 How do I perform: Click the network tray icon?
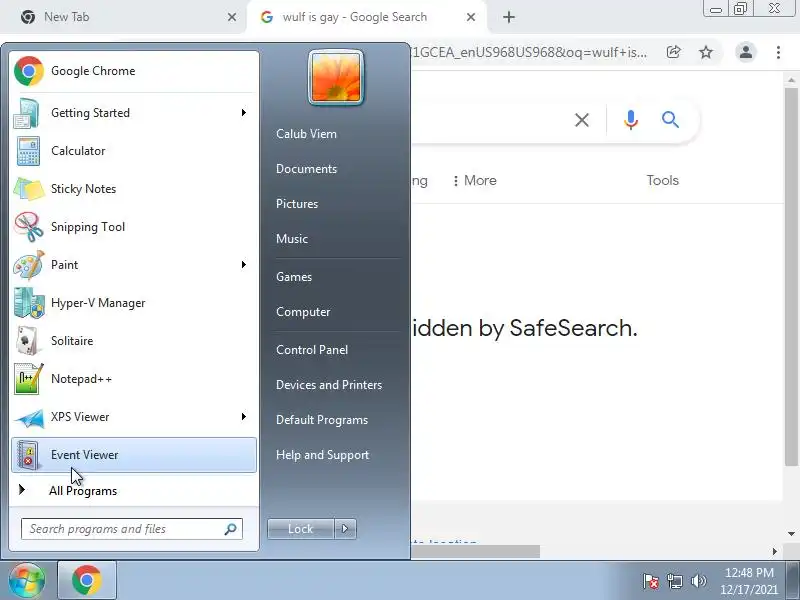[675, 581]
